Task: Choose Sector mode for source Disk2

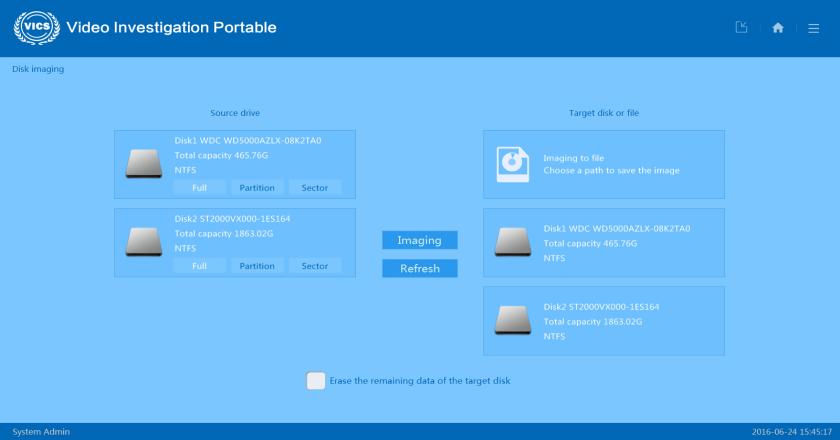Action: click(x=314, y=266)
